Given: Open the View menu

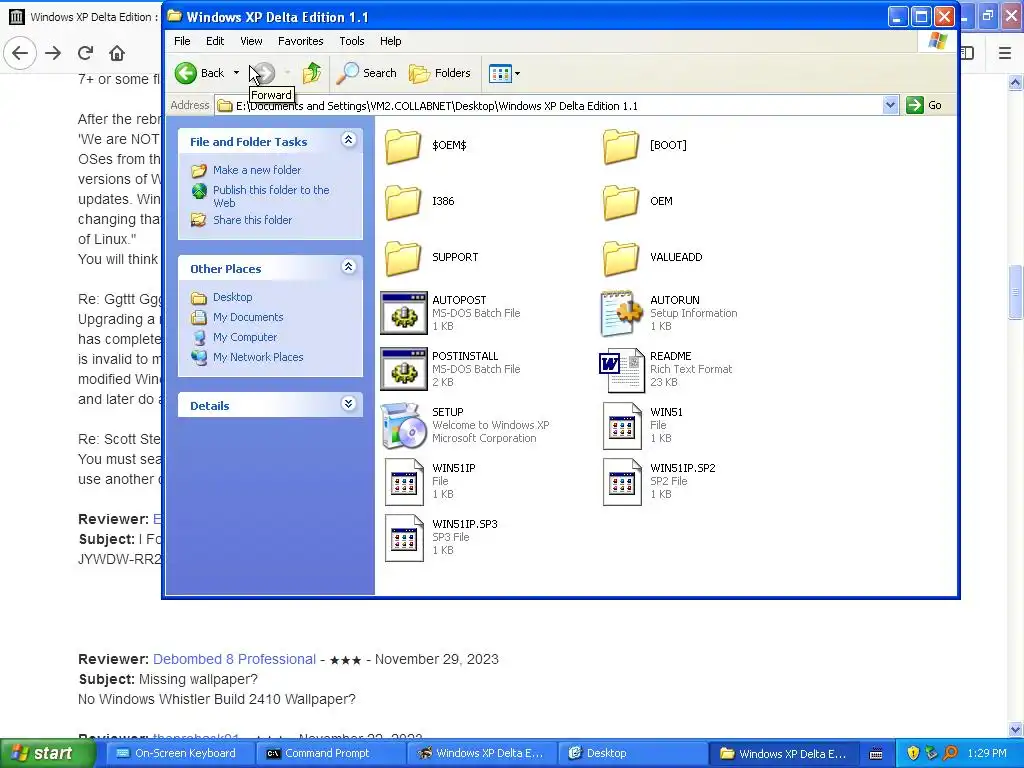Looking at the screenshot, I should click(x=251, y=41).
